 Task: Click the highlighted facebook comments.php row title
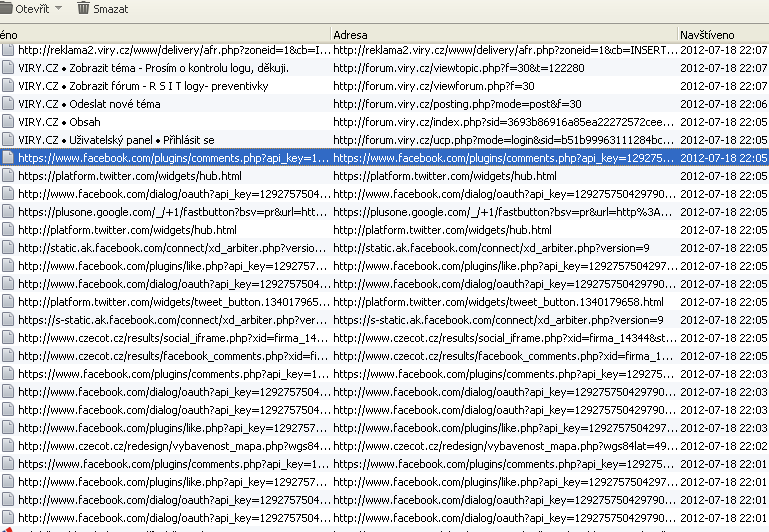click(x=173, y=158)
